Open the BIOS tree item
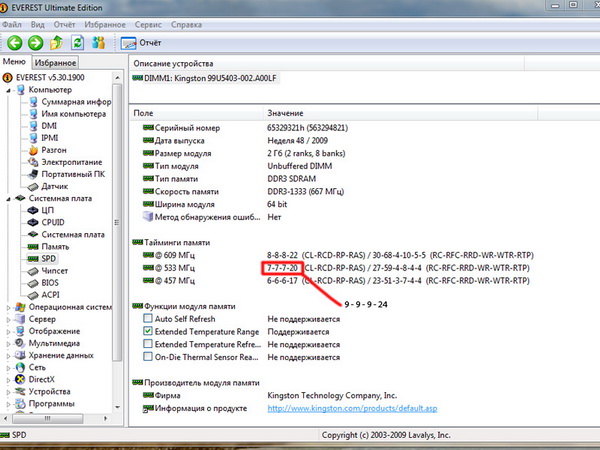The height and width of the screenshot is (450, 600). (x=50, y=283)
